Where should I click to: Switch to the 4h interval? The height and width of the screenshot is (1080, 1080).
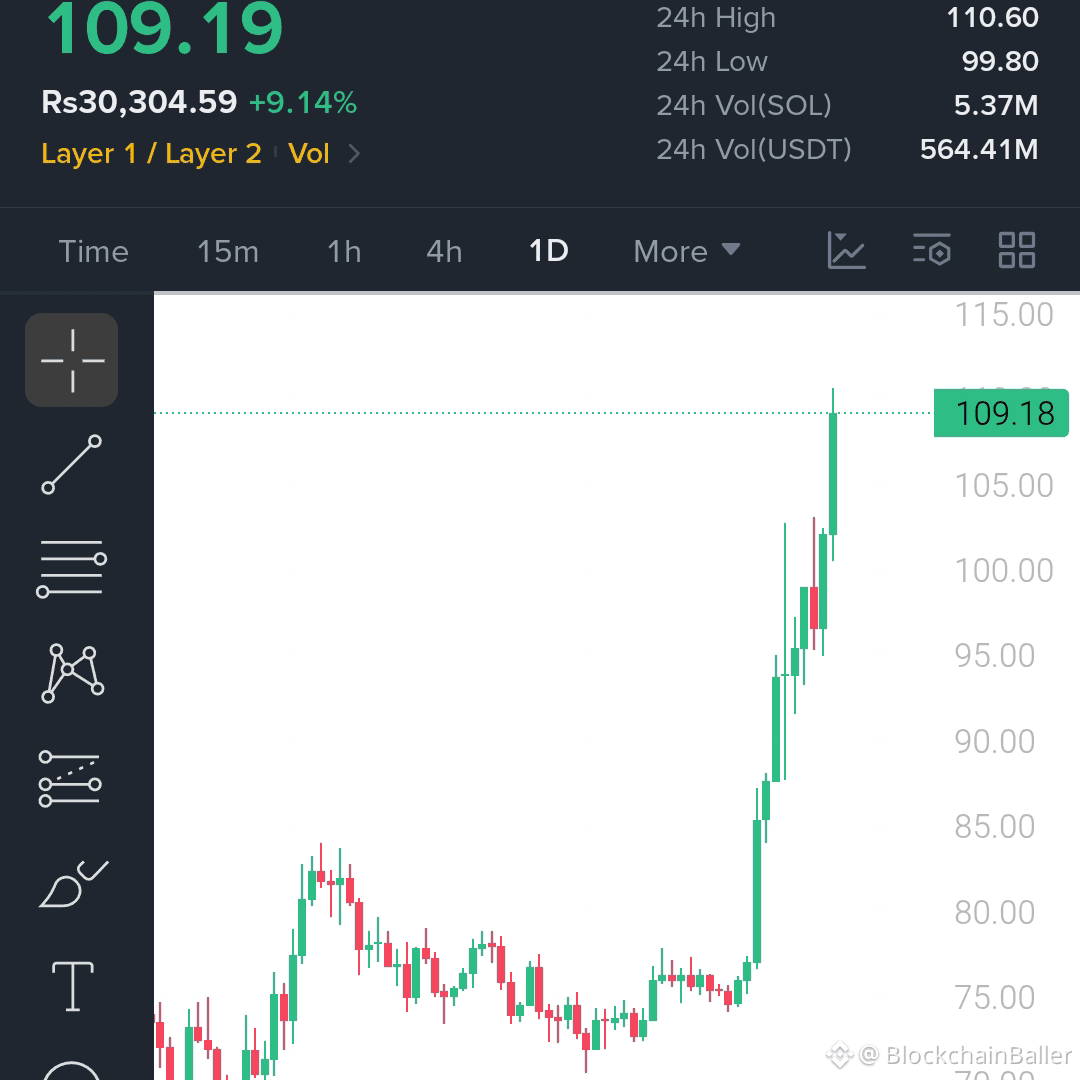click(444, 251)
